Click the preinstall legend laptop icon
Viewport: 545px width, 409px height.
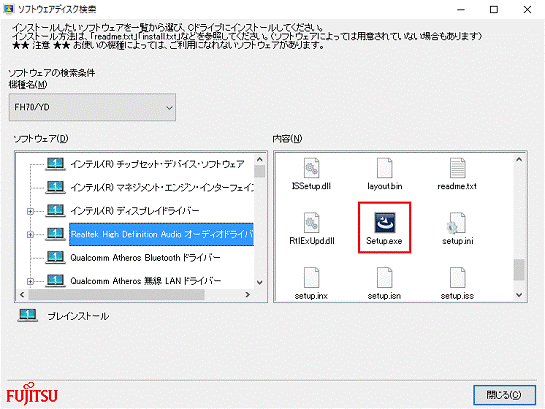pyautogui.click(x=27, y=315)
